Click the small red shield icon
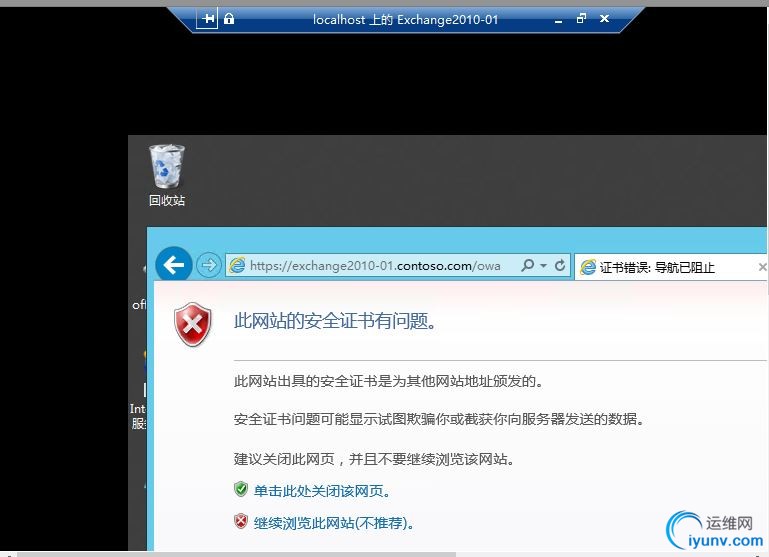769x557 pixels. click(x=241, y=521)
